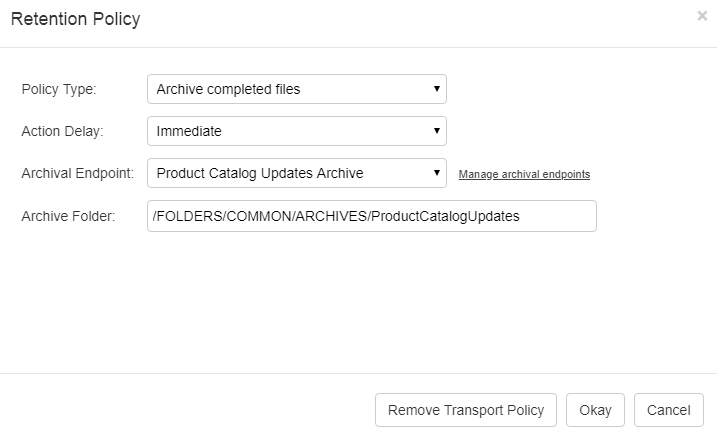Open the Policy Type dropdown

click(x=296, y=89)
